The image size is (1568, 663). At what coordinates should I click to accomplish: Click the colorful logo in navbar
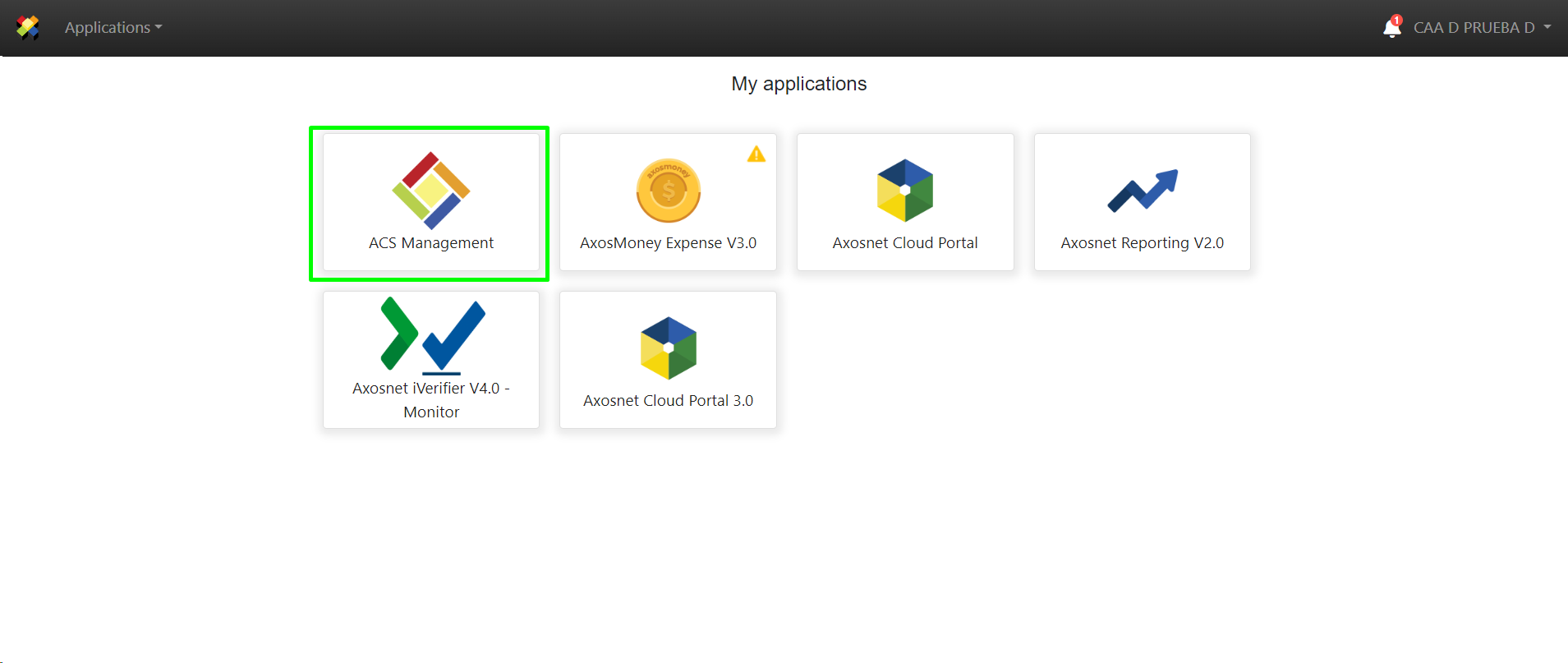pos(28,27)
